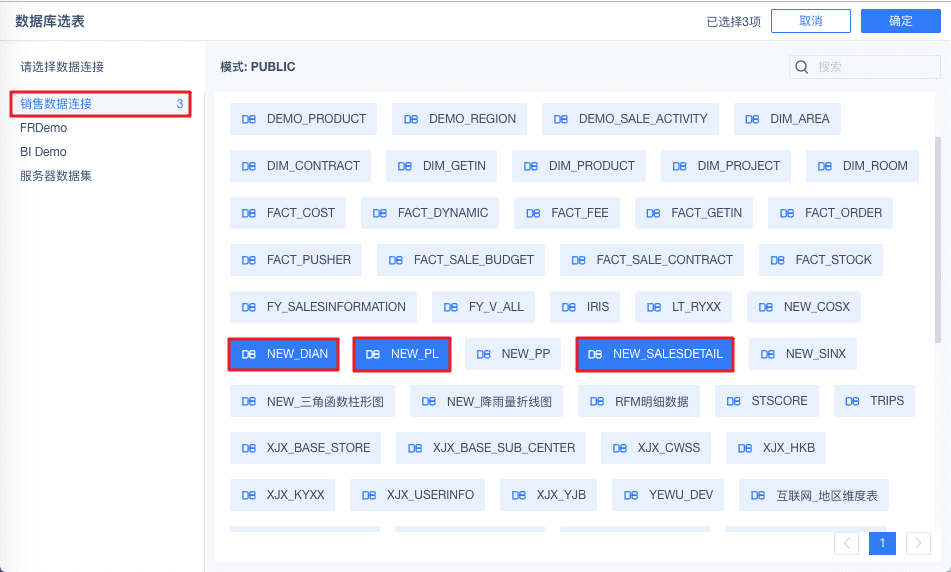Pick the XJX_YJB table name
Viewport: 951px width, 572px height.
[x=561, y=495]
